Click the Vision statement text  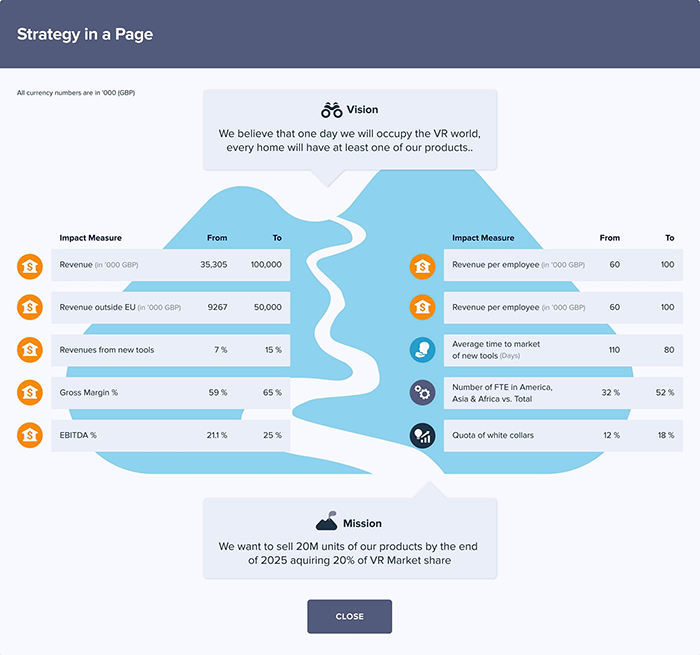tap(349, 140)
